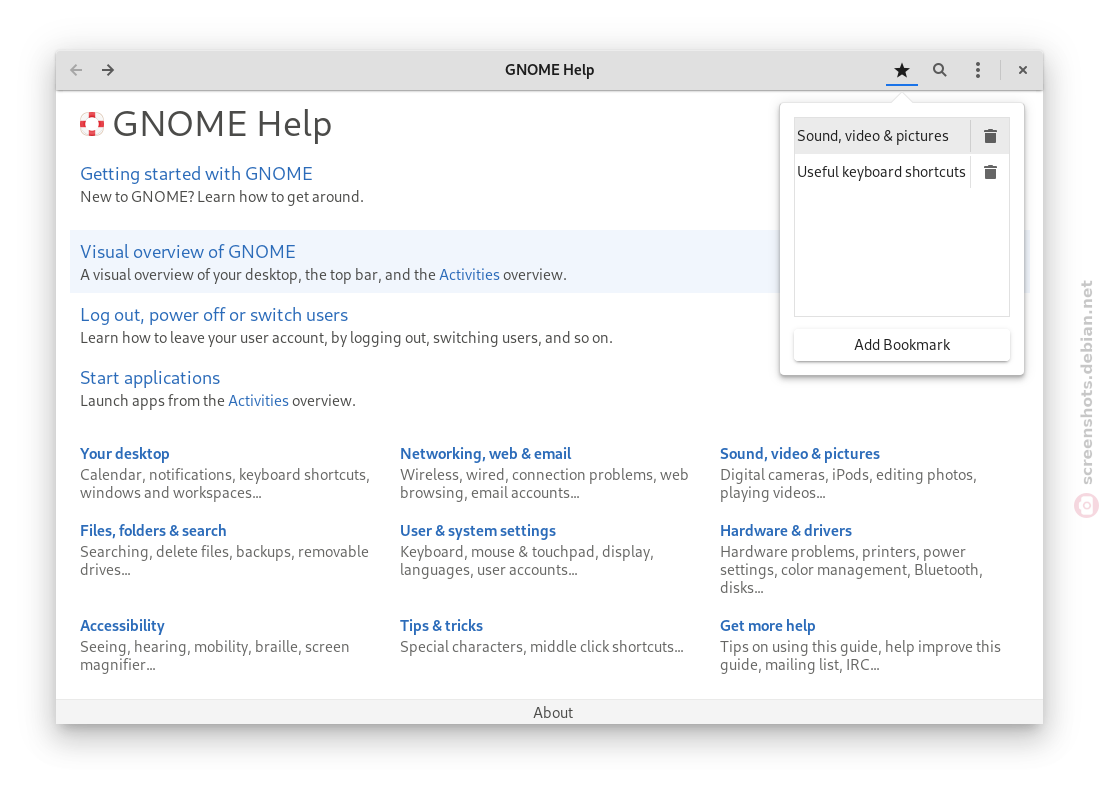The image size is (1099, 786).
Task: Click the About link at the bottom
Action: [x=553, y=712]
